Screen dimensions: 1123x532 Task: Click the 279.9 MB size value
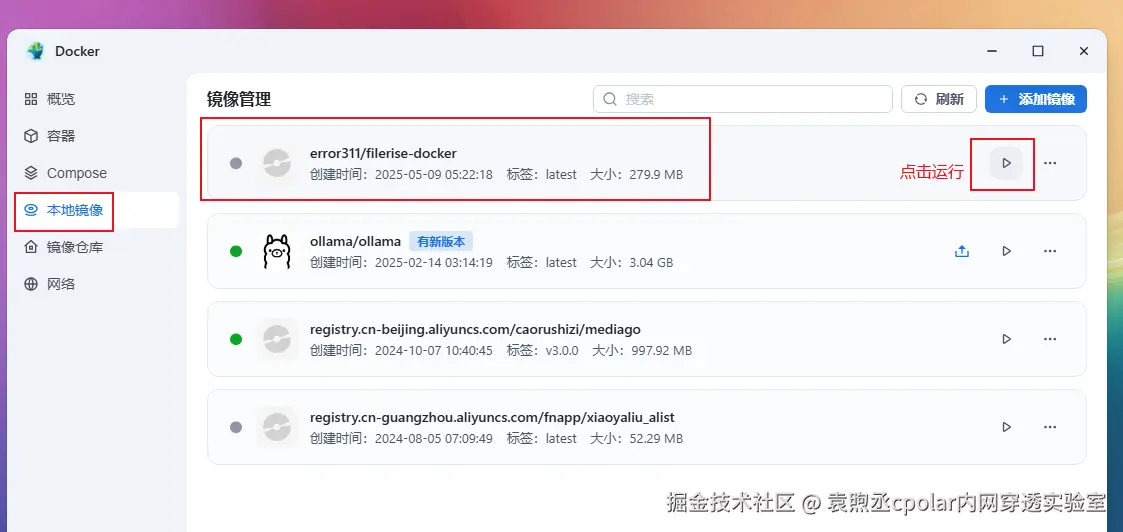[x=655, y=174]
